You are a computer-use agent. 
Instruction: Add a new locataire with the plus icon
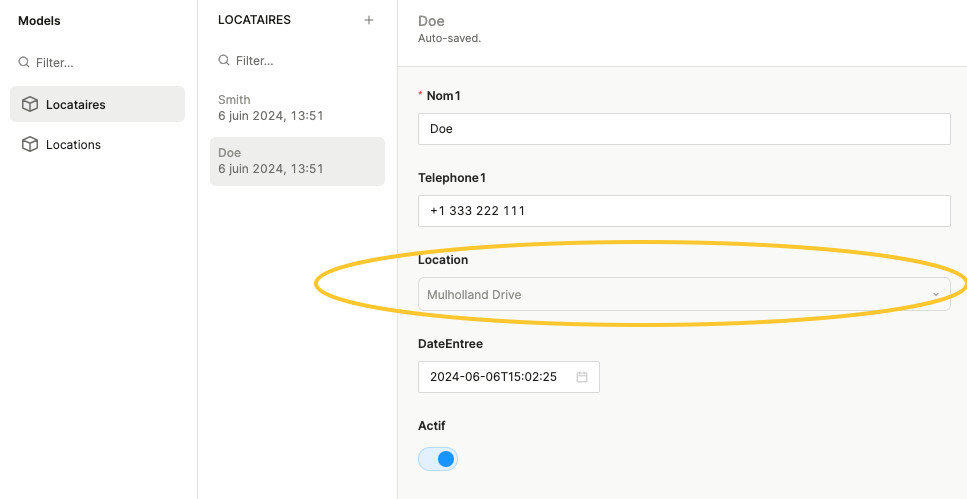click(369, 20)
